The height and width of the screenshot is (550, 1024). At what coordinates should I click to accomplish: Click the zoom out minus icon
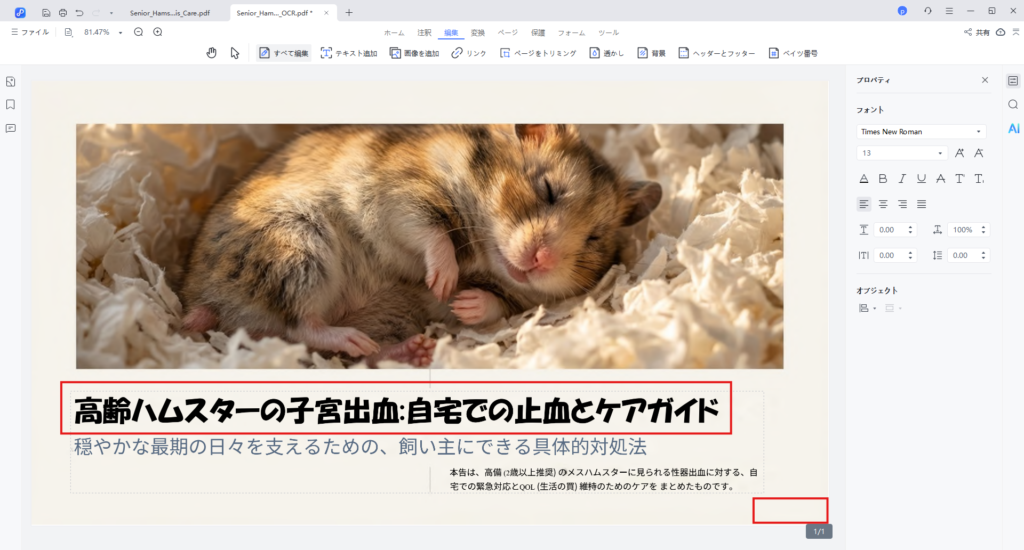pyautogui.click(x=138, y=32)
